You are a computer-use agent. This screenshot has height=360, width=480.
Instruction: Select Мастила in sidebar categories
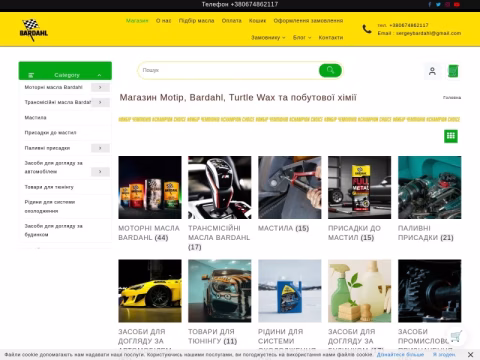(35, 118)
